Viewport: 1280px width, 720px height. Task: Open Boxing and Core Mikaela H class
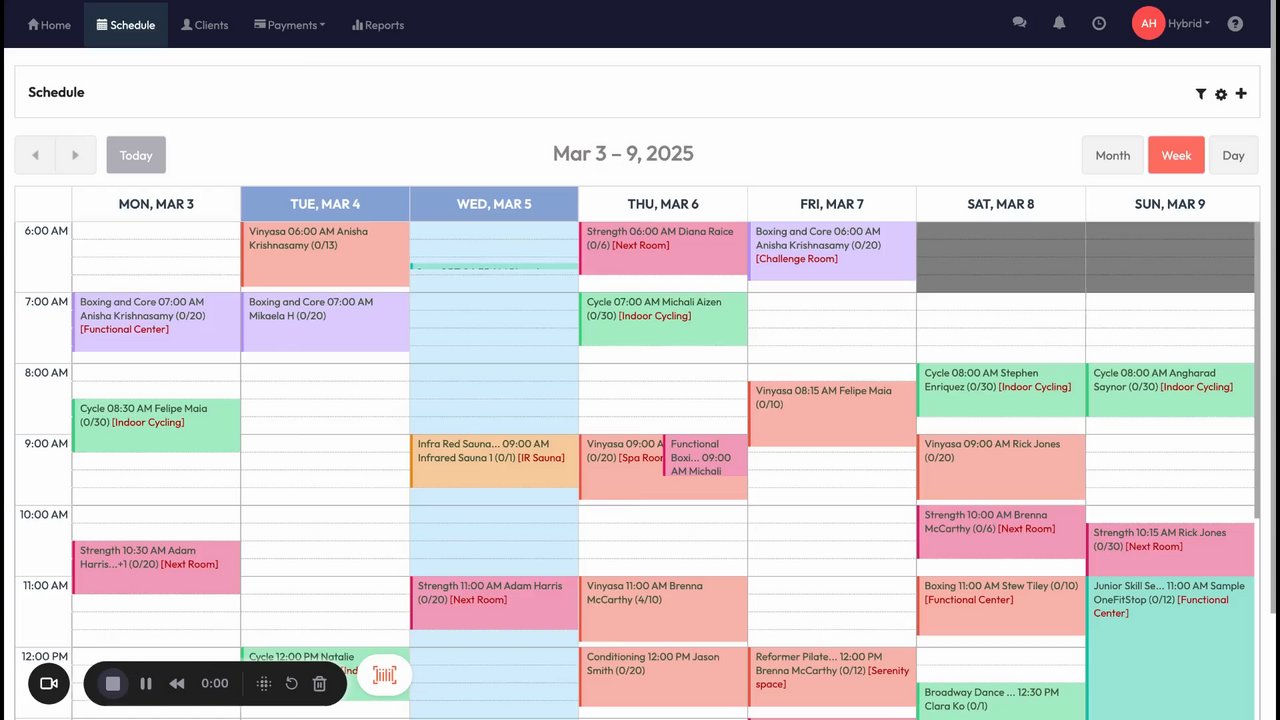[x=325, y=322]
